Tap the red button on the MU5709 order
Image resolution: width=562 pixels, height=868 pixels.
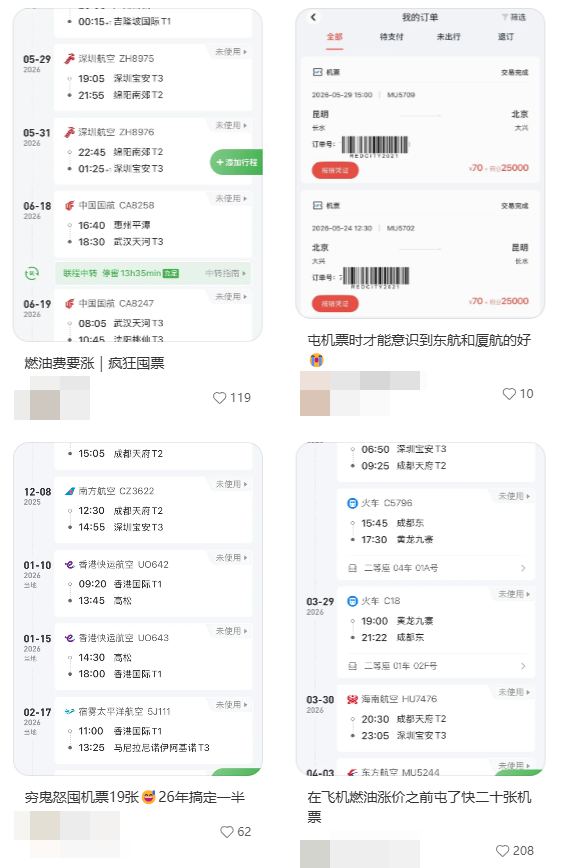[x=335, y=170]
